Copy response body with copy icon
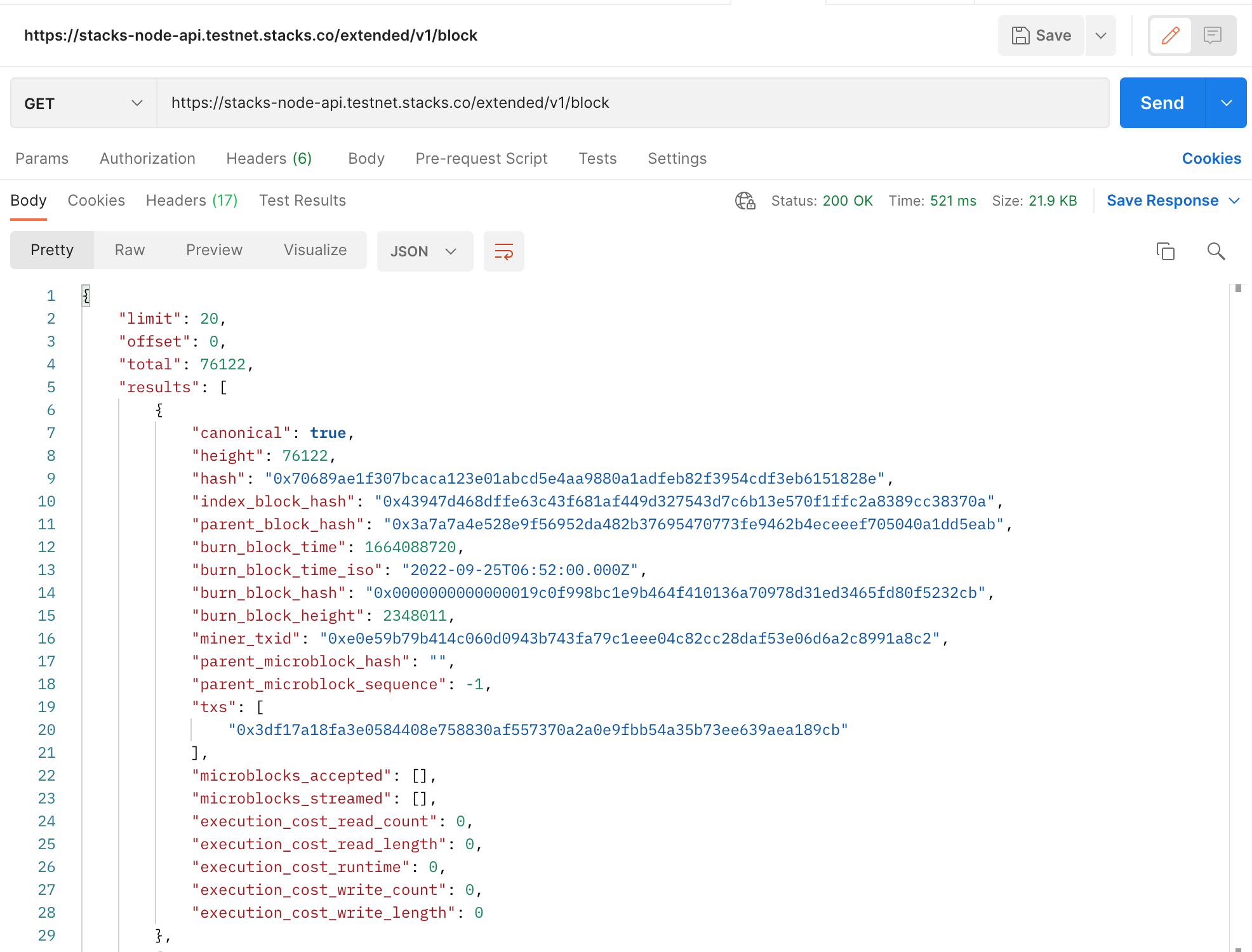Screen dimensions: 1252x952 click(1165, 251)
